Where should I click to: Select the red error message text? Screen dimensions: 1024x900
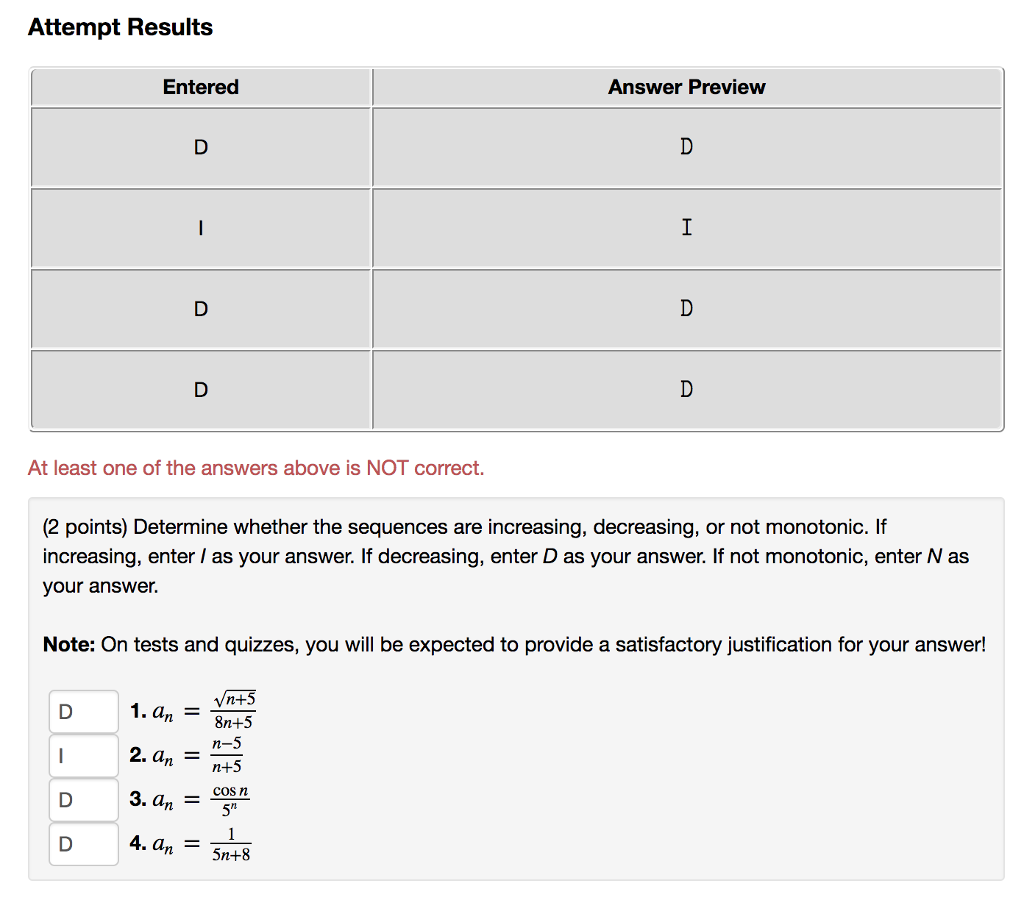(257, 467)
